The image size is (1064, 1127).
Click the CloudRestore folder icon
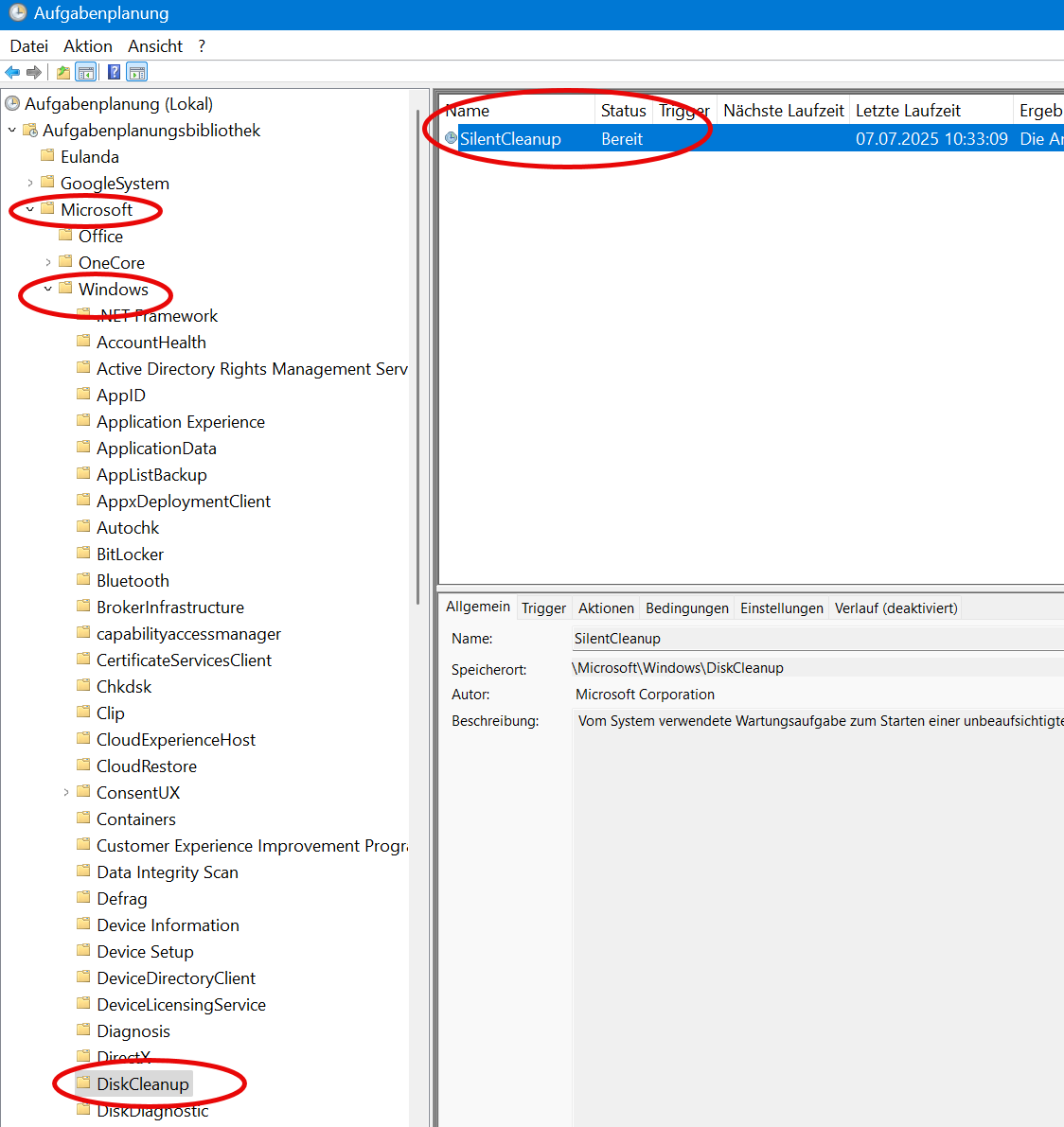84,765
